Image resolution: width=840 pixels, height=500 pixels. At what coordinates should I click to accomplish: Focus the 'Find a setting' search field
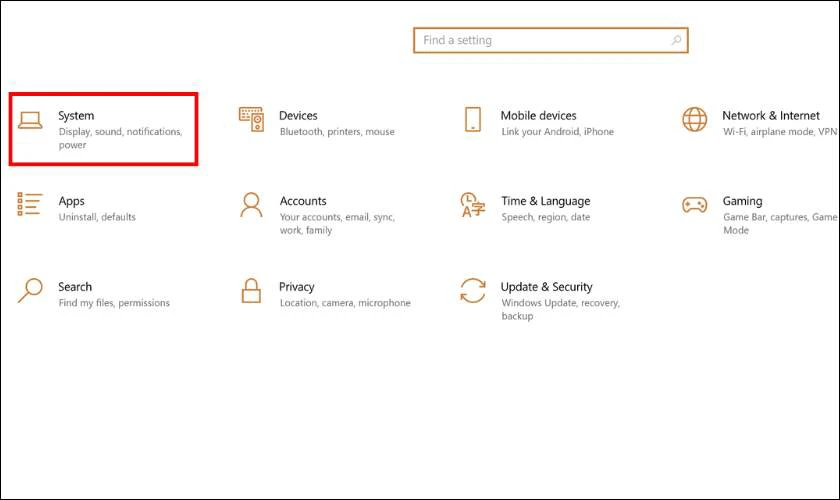pos(540,41)
